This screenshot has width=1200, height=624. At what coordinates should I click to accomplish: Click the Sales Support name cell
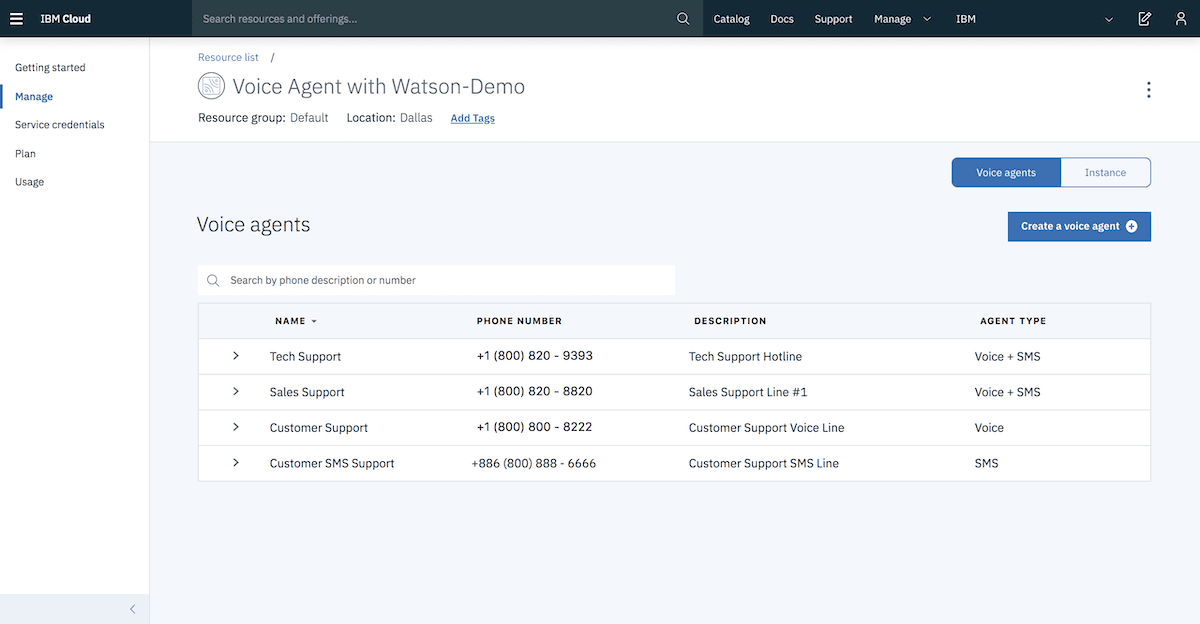307,393
